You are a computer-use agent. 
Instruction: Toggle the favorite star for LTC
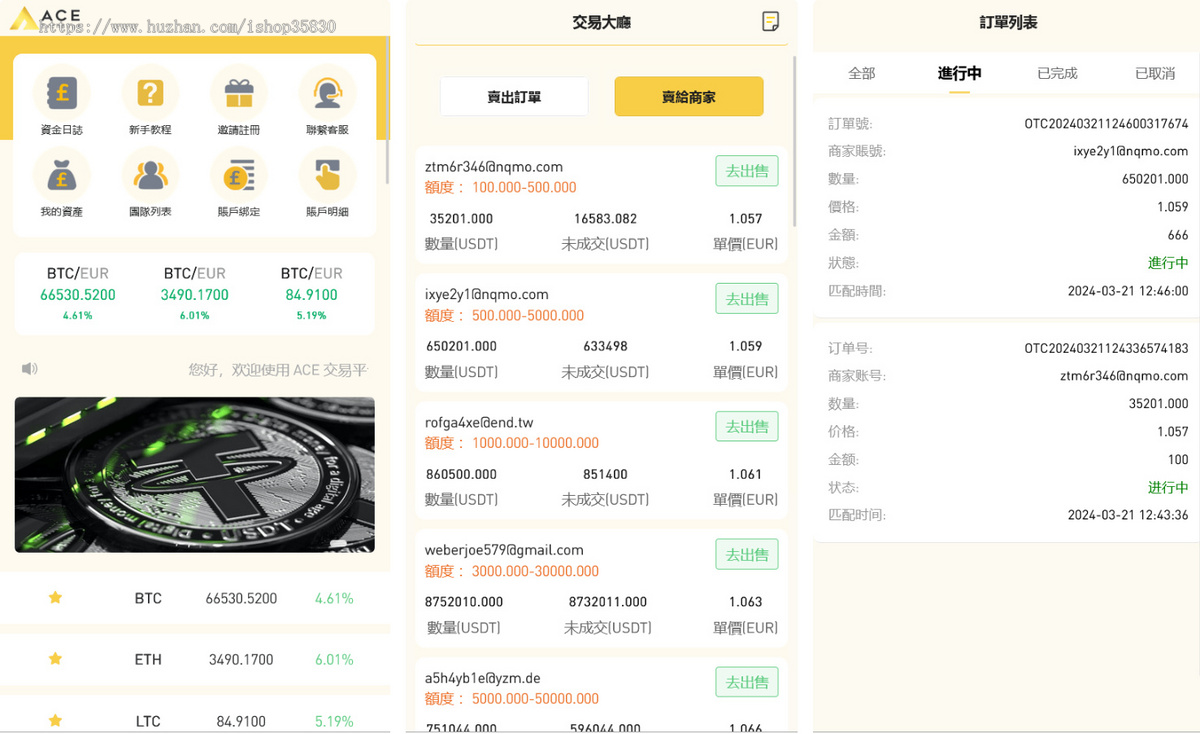point(56,720)
